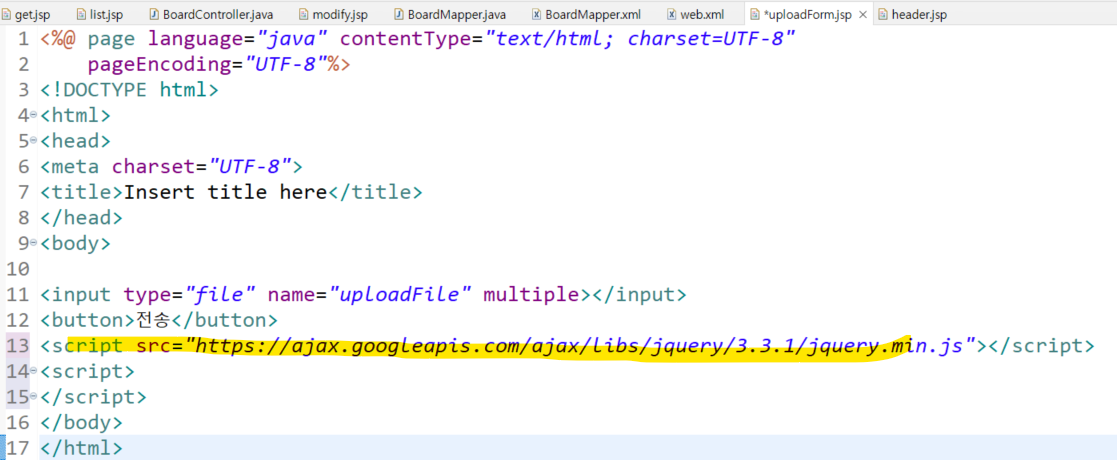This screenshot has height=460, width=1117.
Task: Click the "text/html; charset=UTF-8" contentType value
Action: [x=640, y=38]
